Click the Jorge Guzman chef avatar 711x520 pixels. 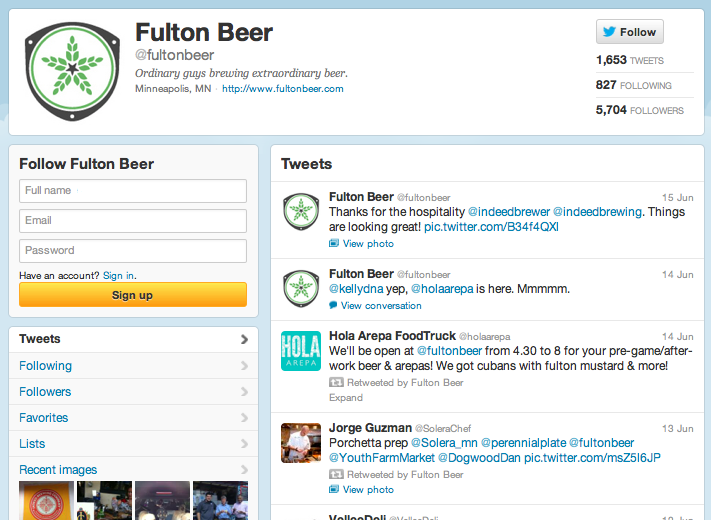pyautogui.click(x=301, y=443)
